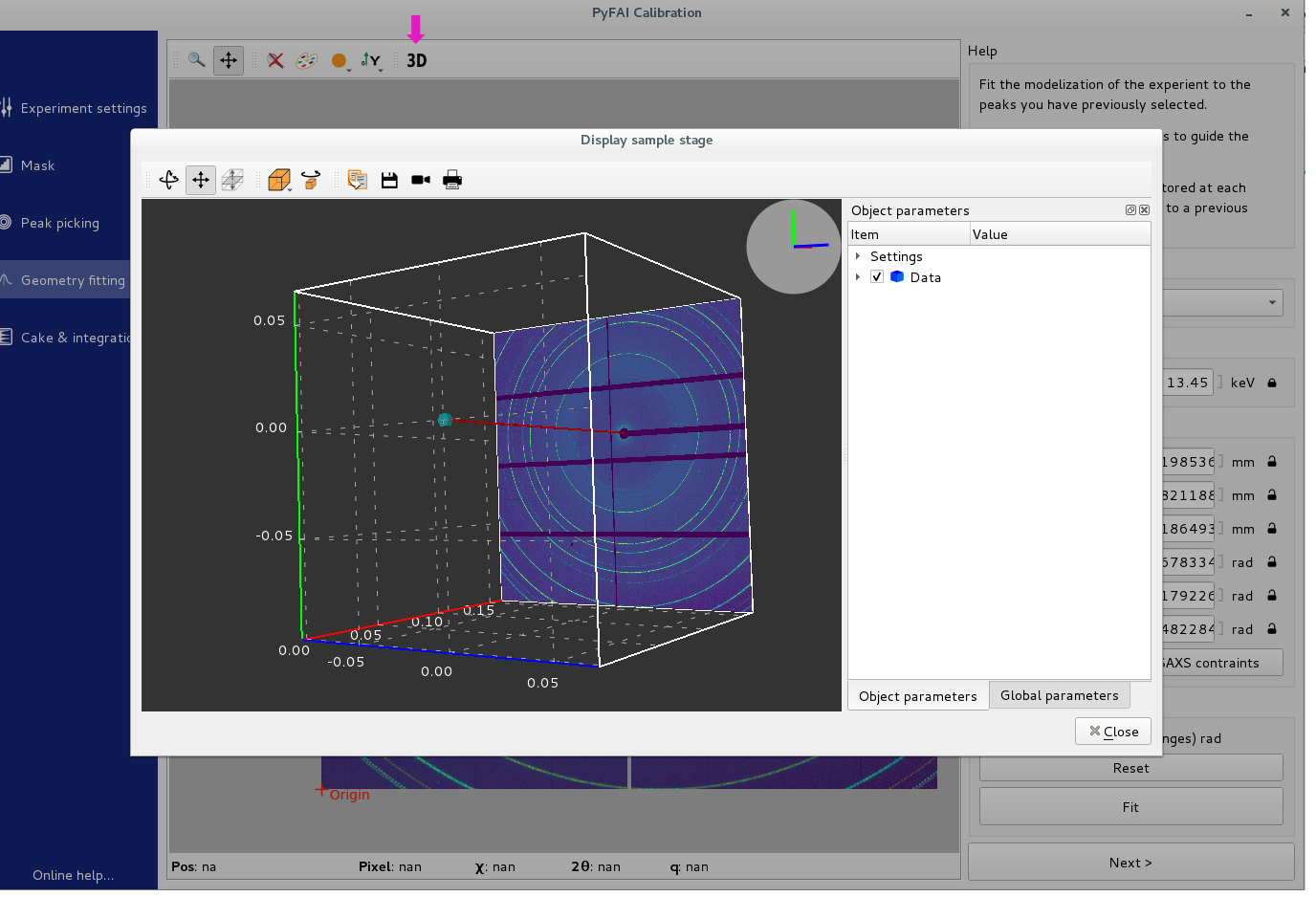Activate the pan tool in the 3D dialog toolbar
1316x897 pixels.
(201, 180)
